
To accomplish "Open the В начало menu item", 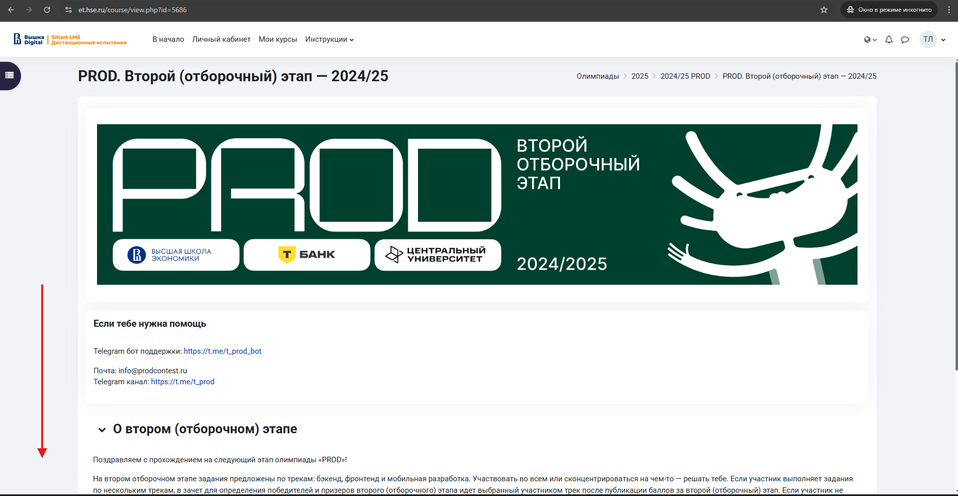I will coord(168,39).
